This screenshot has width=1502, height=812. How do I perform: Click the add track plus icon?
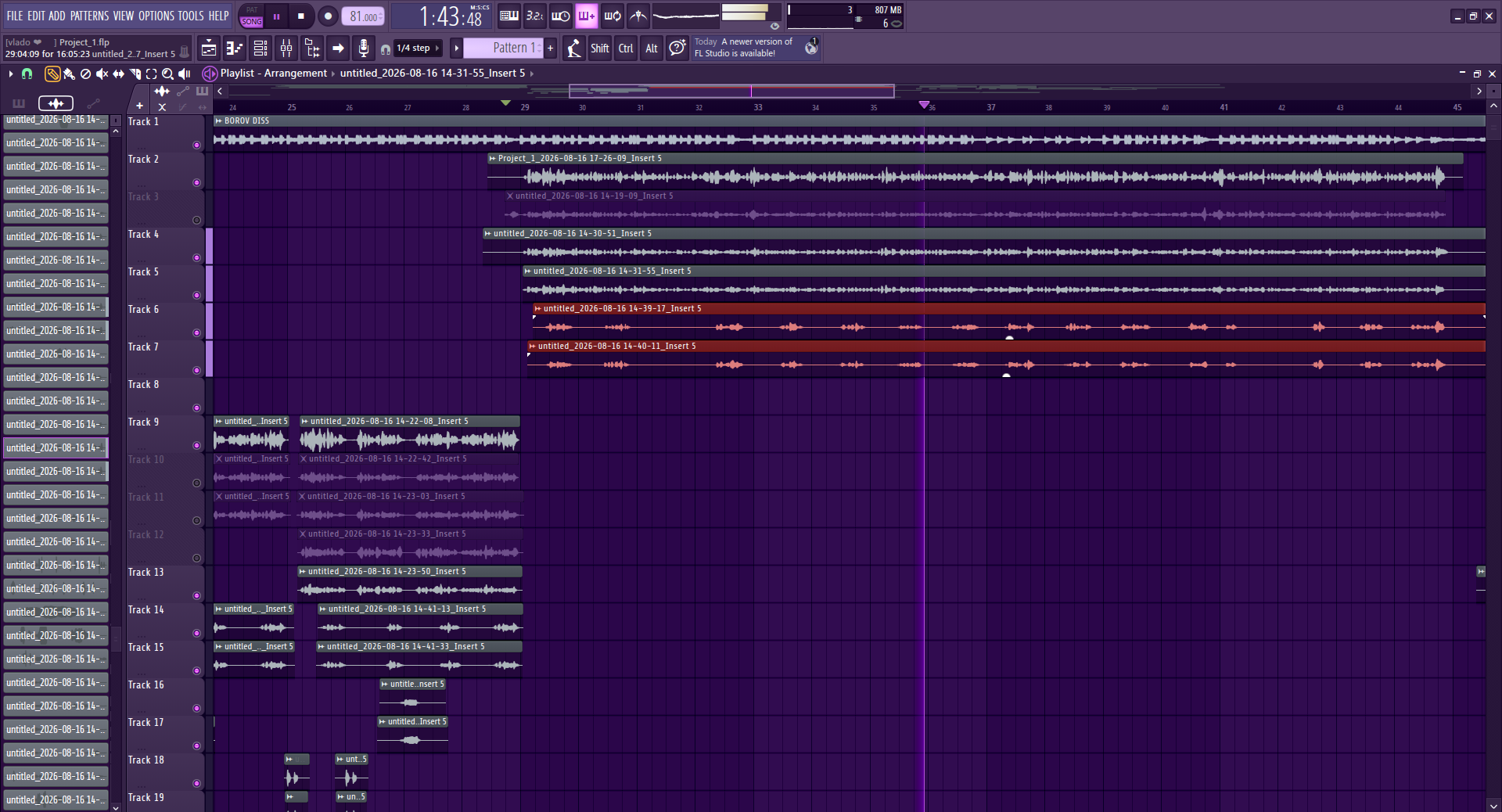coord(139,106)
